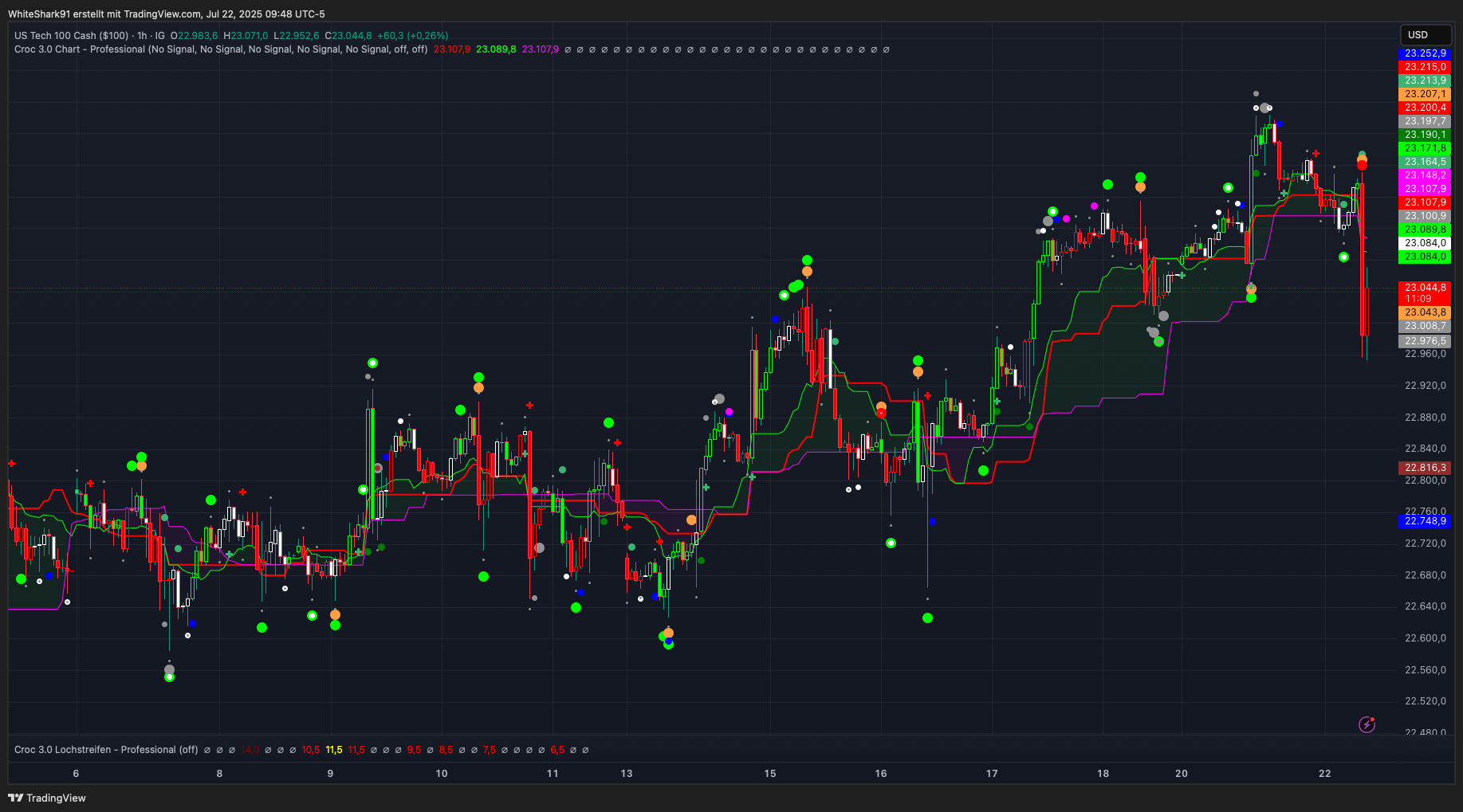Click the purple lightning bolt icon

[x=1367, y=724]
